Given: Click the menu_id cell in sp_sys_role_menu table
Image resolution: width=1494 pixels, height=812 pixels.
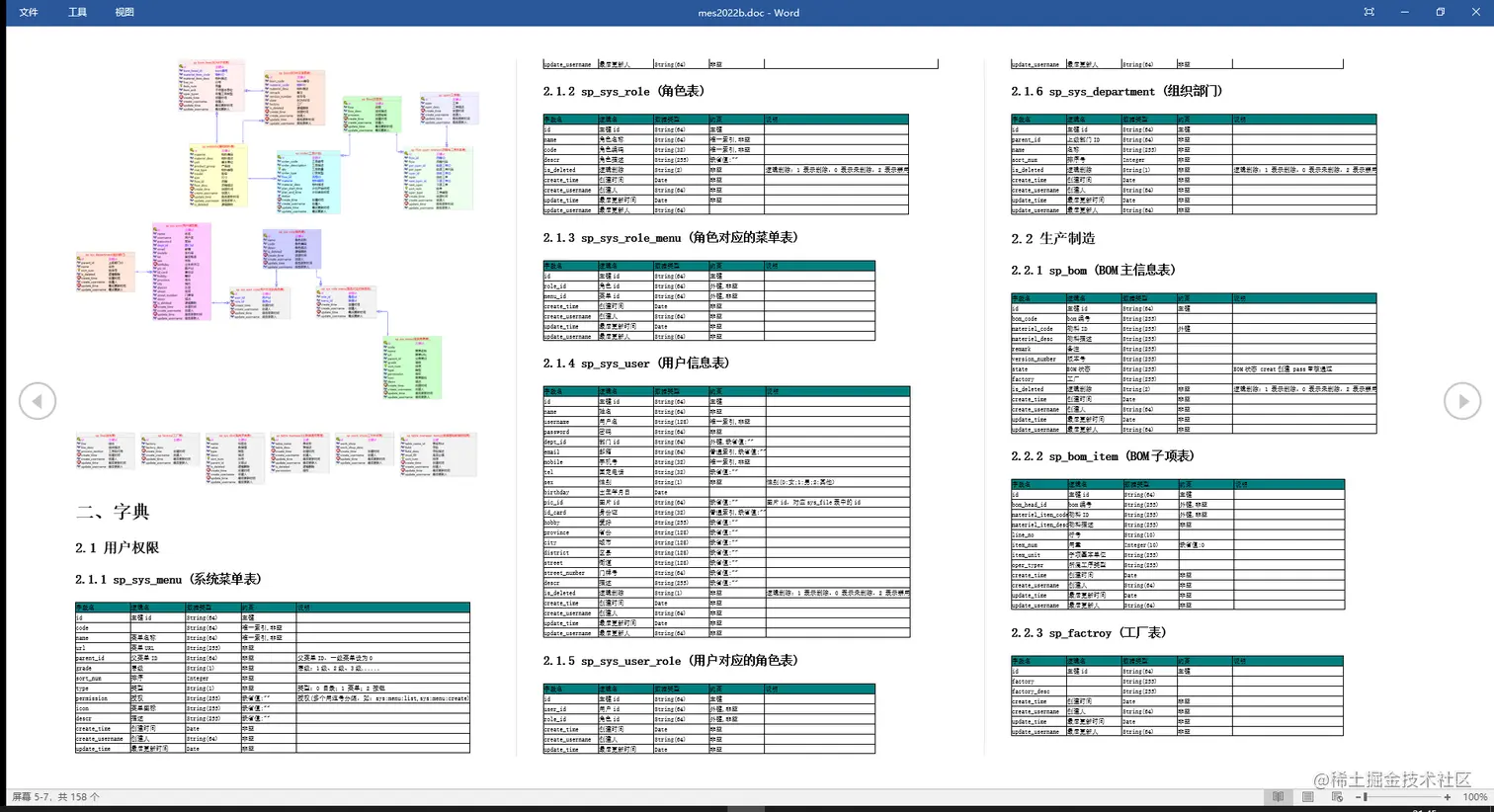Looking at the screenshot, I should (x=570, y=296).
